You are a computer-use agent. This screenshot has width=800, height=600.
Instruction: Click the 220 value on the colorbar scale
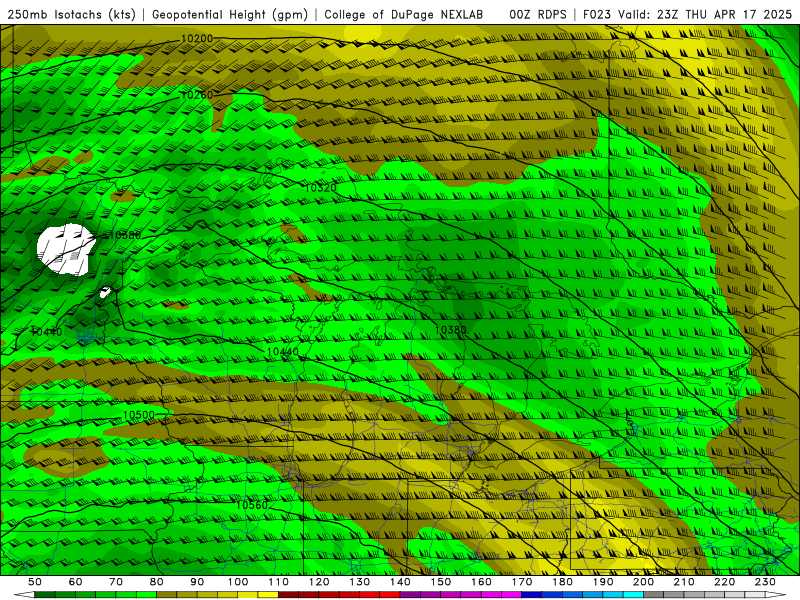pyautogui.click(x=724, y=582)
